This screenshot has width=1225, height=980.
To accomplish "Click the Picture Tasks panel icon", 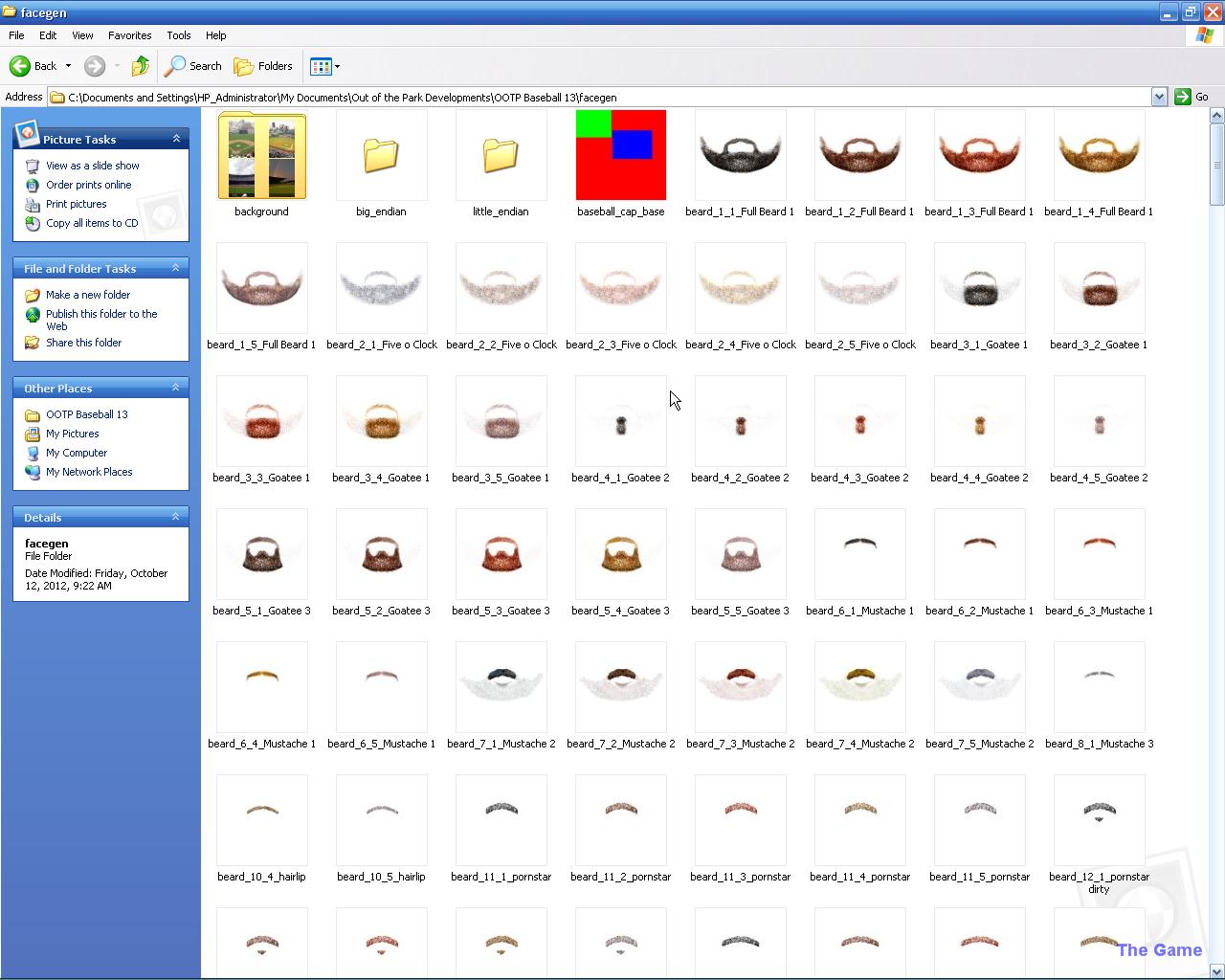I will [27, 133].
